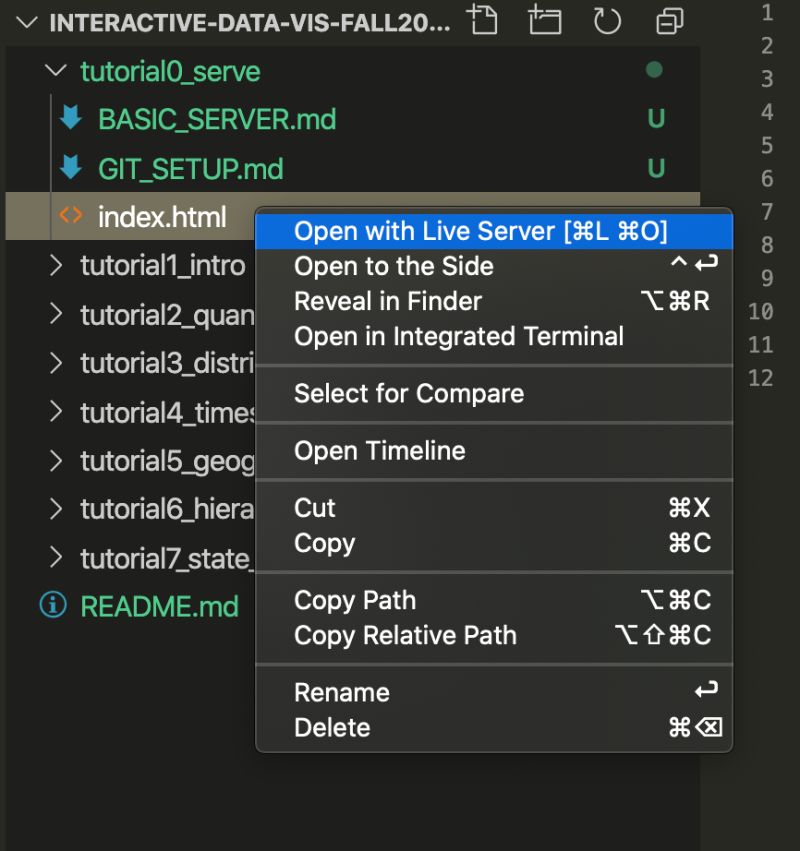Image resolution: width=800 pixels, height=851 pixels.
Task: Select Reveal in Finder from context menu
Action: point(388,301)
